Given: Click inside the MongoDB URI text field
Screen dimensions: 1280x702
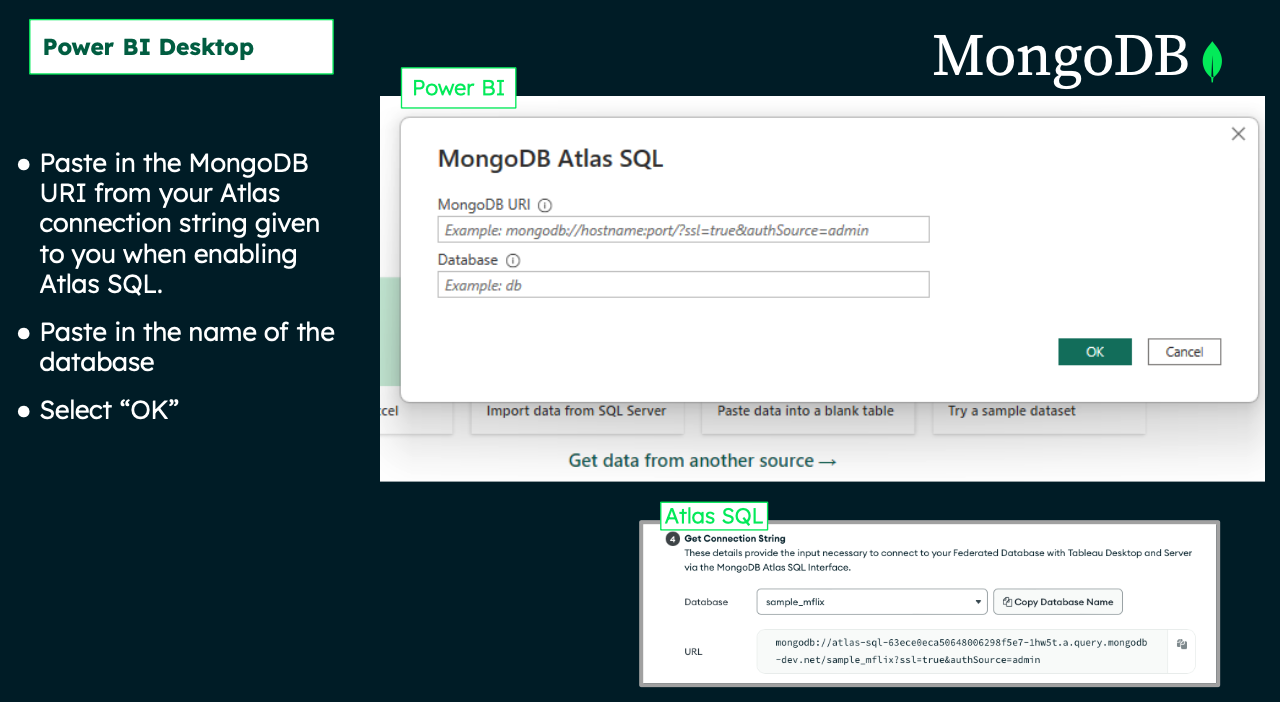Looking at the screenshot, I should point(683,230).
